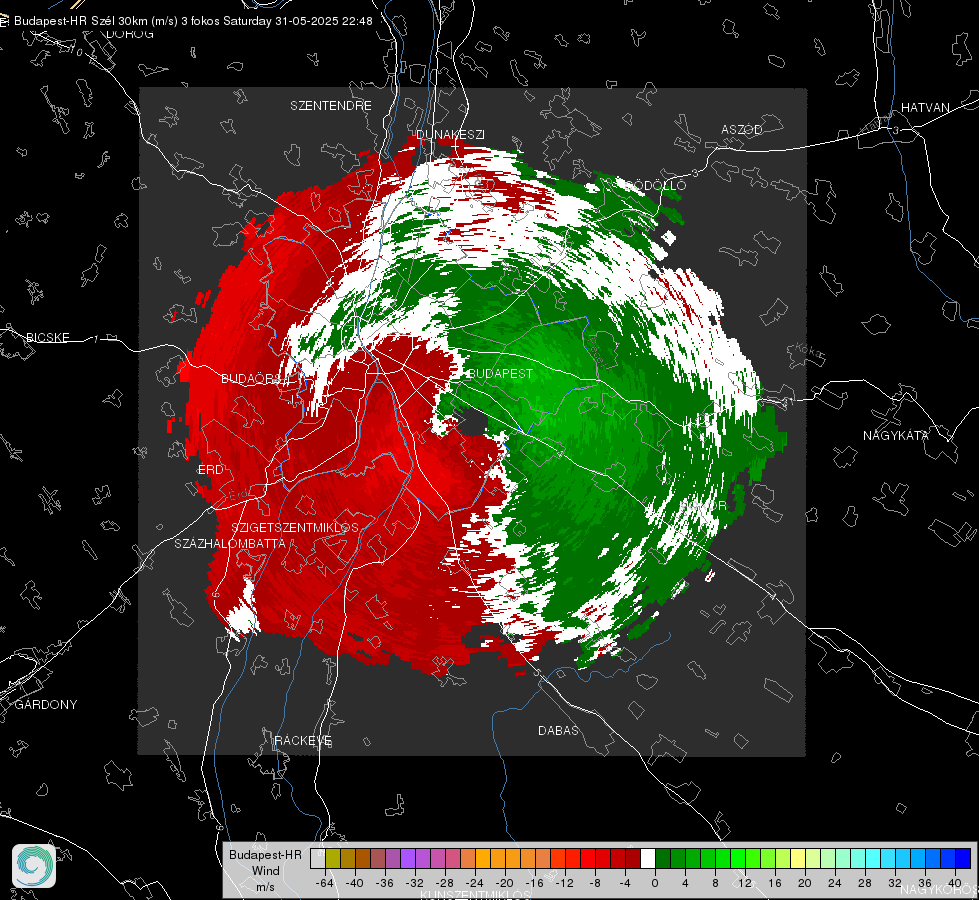Select the SZIGETSZENTMIKLÓS town label
Image resolution: width=979 pixels, height=900 pixels.
coord(295,527)
